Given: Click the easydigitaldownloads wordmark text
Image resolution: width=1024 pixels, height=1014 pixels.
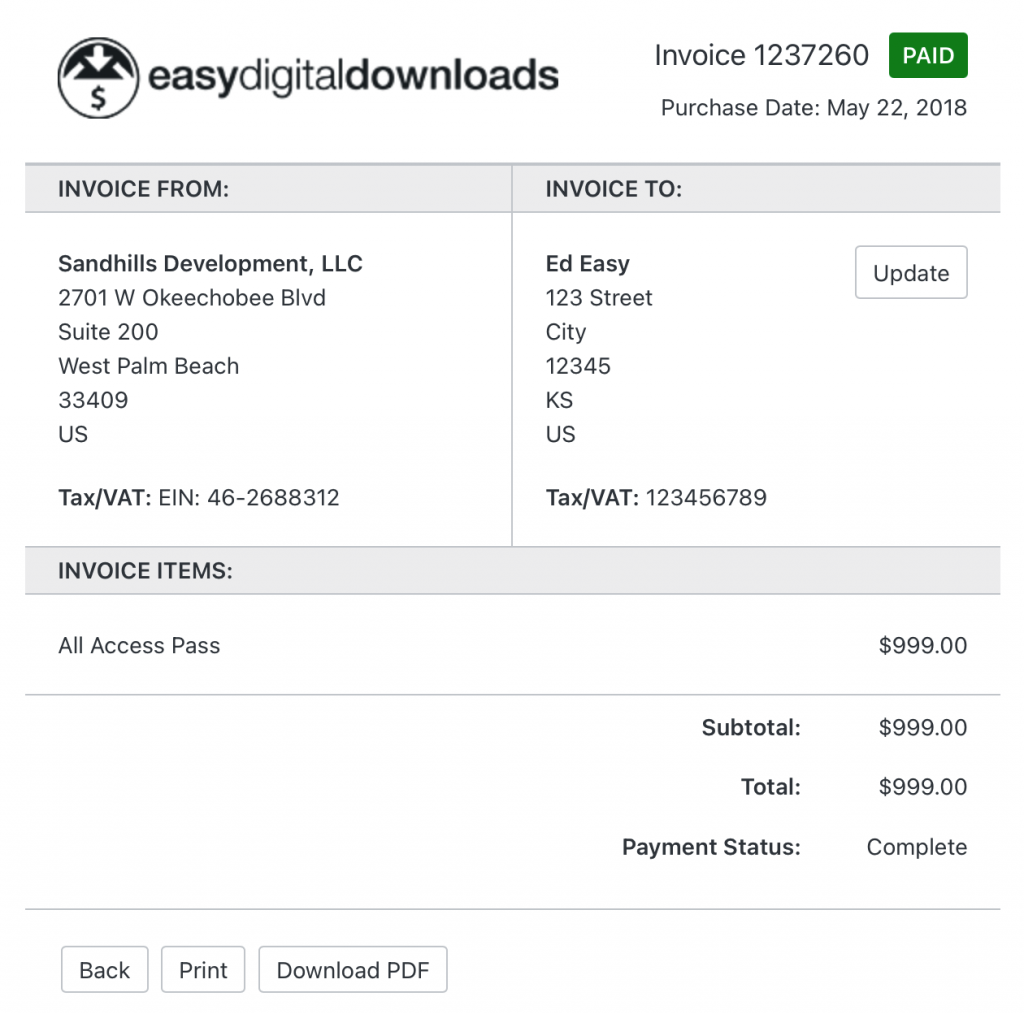Looking at the screenshot, I should point(352,76).
